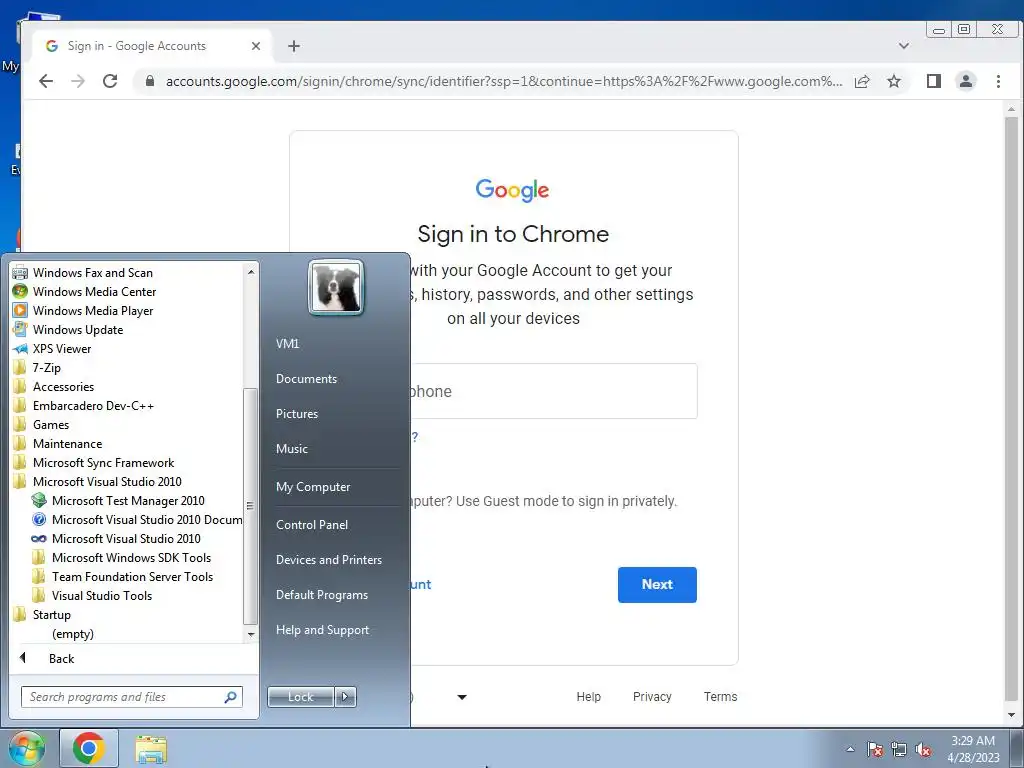Open Help and Support
The height and width of the screenshot is (768, 1024).
coord(322,630)
